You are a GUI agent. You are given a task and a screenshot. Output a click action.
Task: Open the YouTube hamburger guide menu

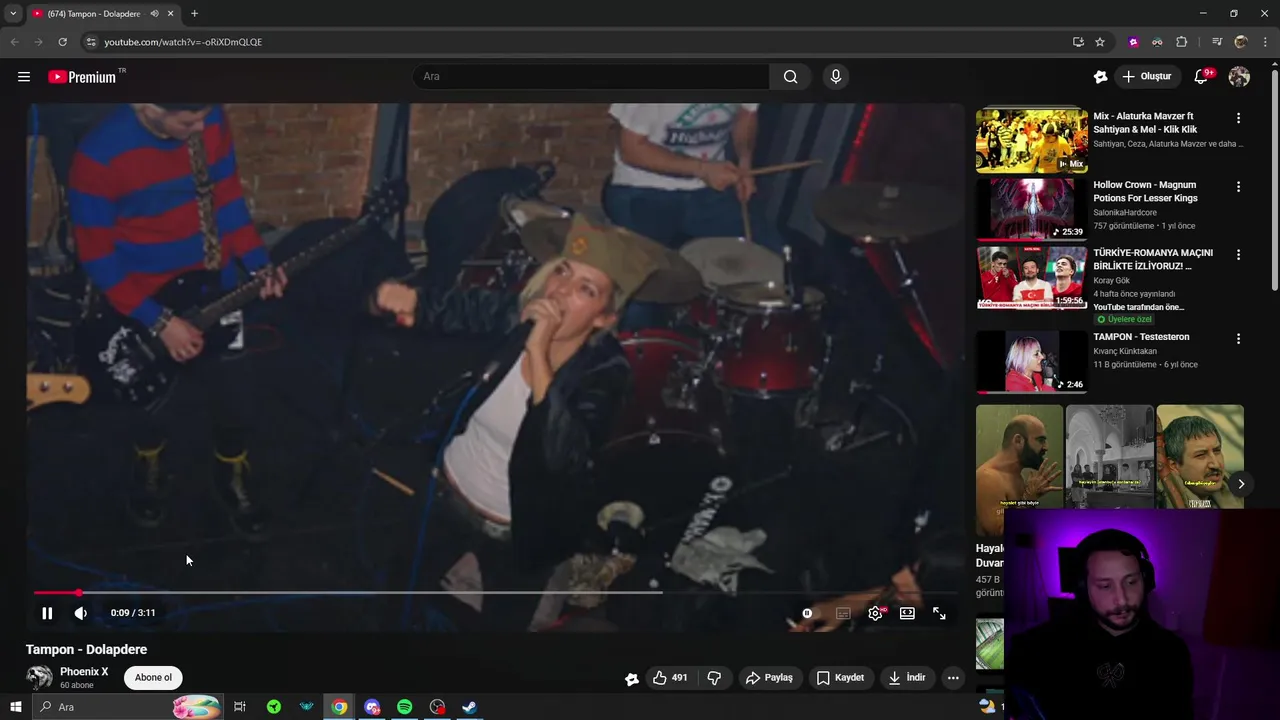[x=24, y=77]
